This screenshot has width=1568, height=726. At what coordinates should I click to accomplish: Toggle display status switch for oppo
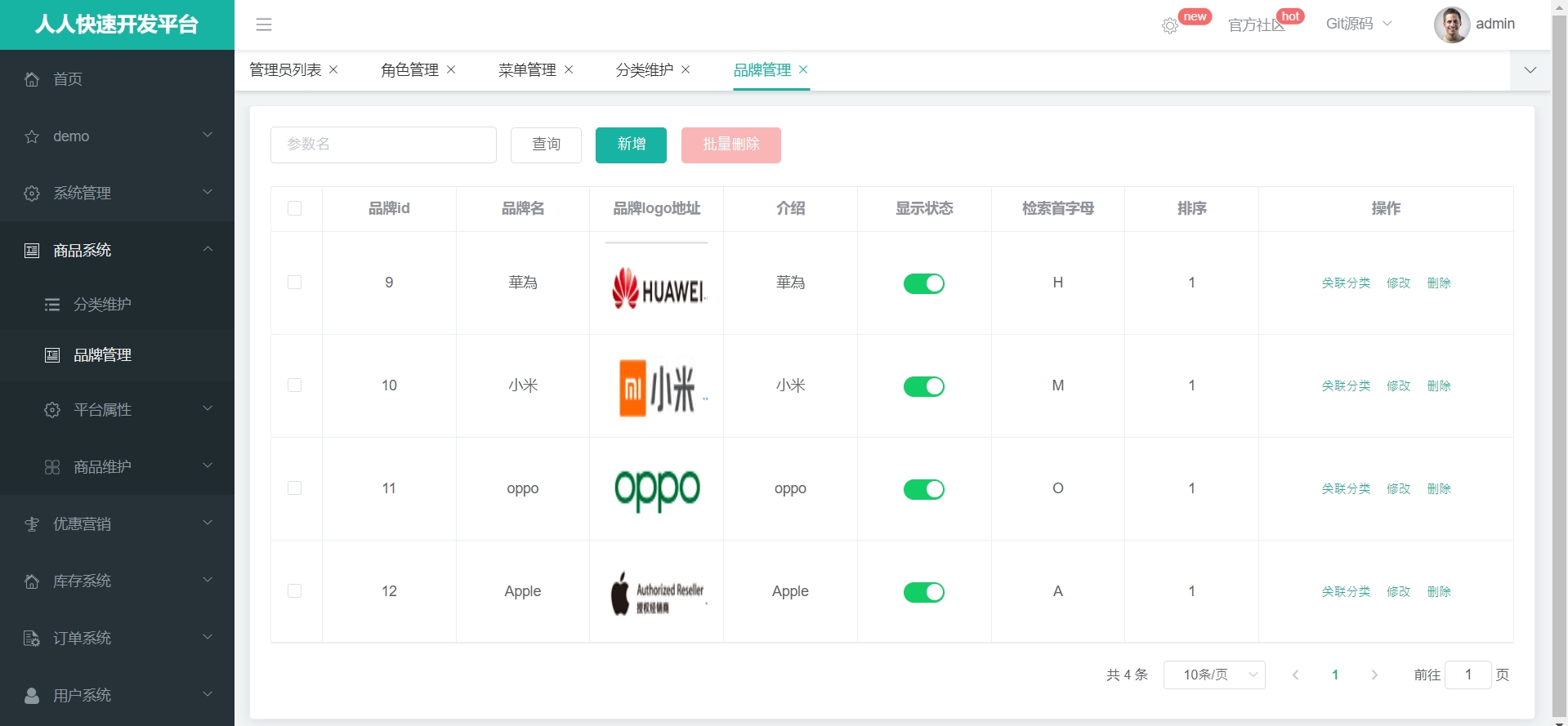click(x=924, y=489)
